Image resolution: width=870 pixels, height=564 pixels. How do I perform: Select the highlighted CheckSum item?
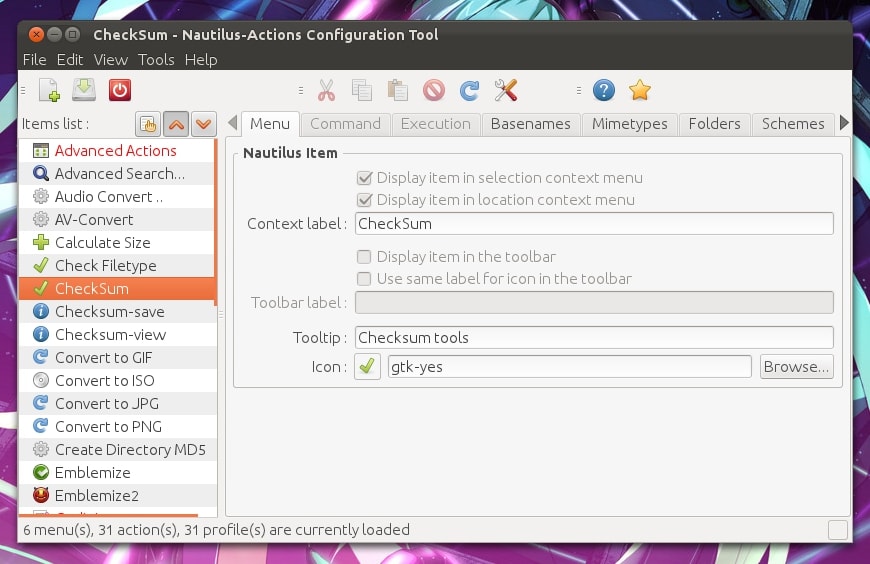pos(117,289)
